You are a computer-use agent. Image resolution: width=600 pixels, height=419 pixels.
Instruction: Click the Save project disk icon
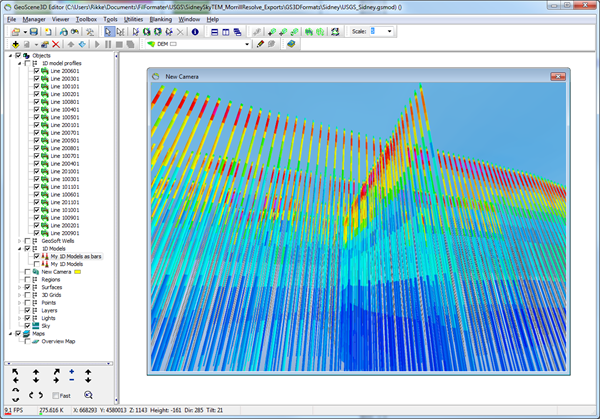point(34,32)
